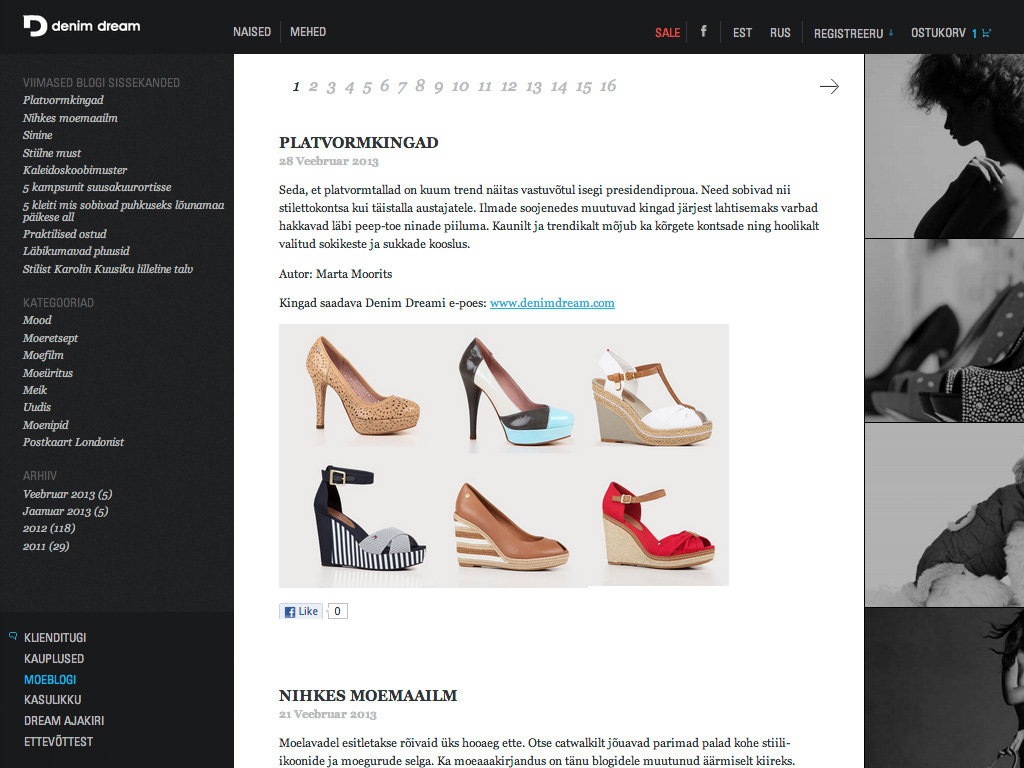Open the SALE section
1024x768 pixels.
pos(667,33)
